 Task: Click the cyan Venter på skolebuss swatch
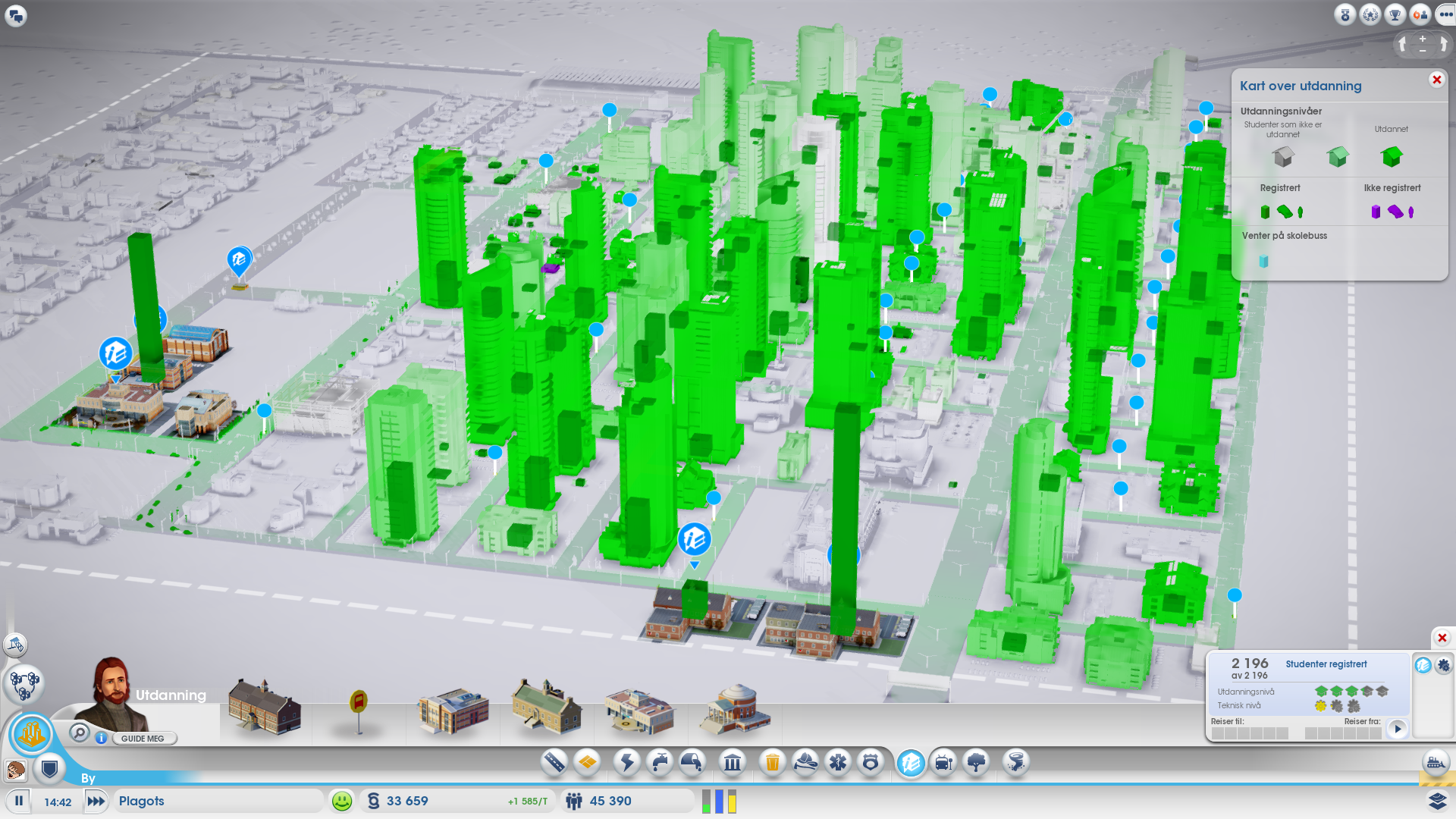1263,261
